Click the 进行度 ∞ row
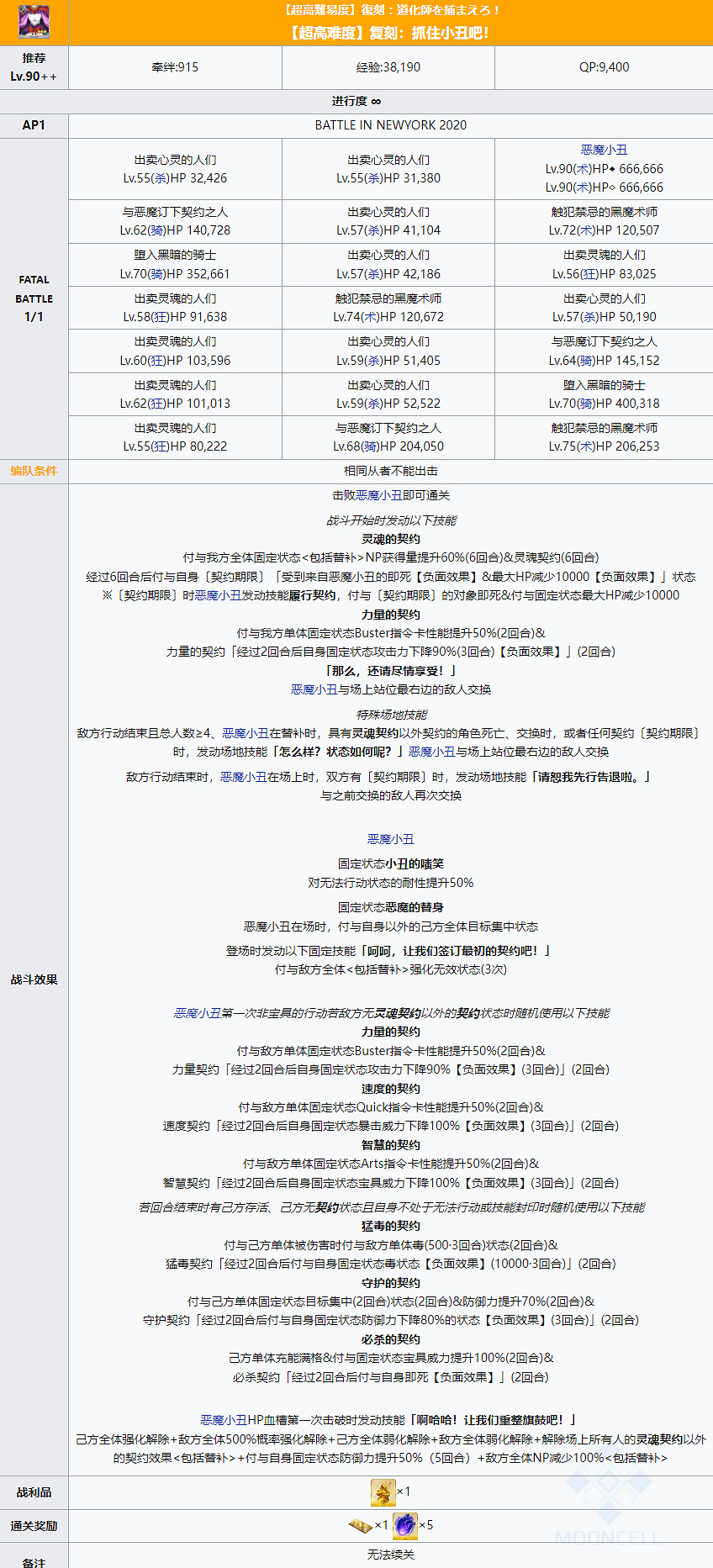The image size is (713, 1568). tap(356, 101)
